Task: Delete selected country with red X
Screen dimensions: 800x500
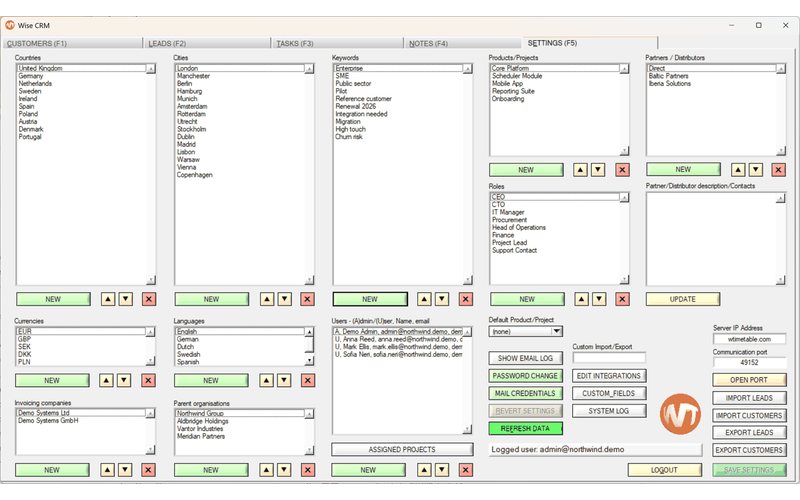Action: click(x=149, y=299)
